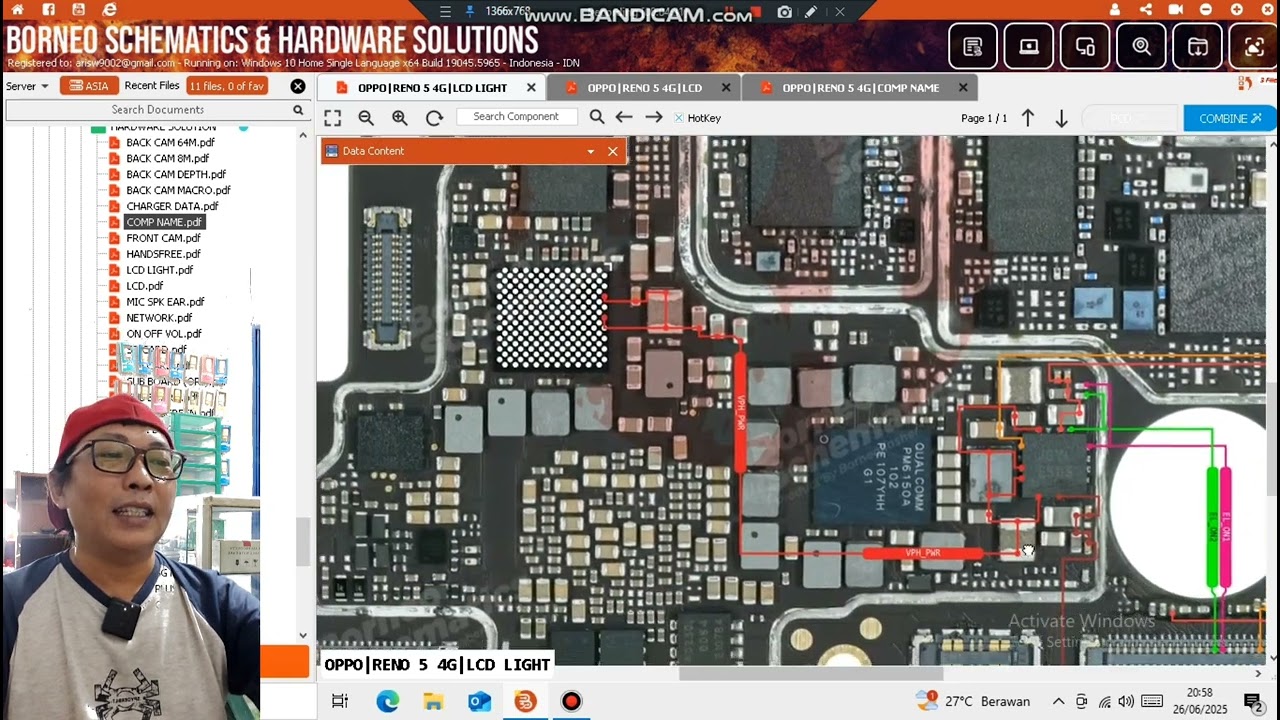Clear the file panel with black X
The image size is (1280, 720).
click(298, 86)
